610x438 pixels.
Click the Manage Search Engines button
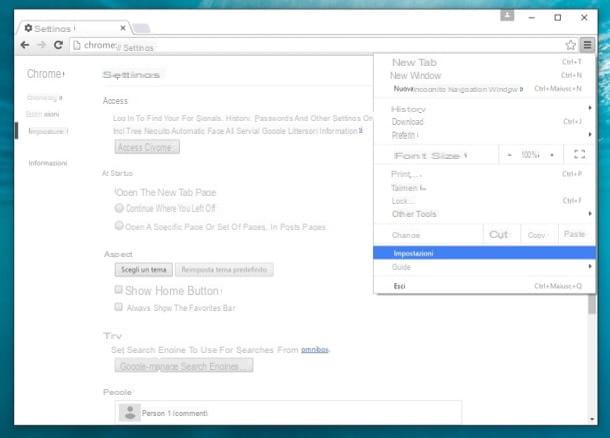click(207, 366)
